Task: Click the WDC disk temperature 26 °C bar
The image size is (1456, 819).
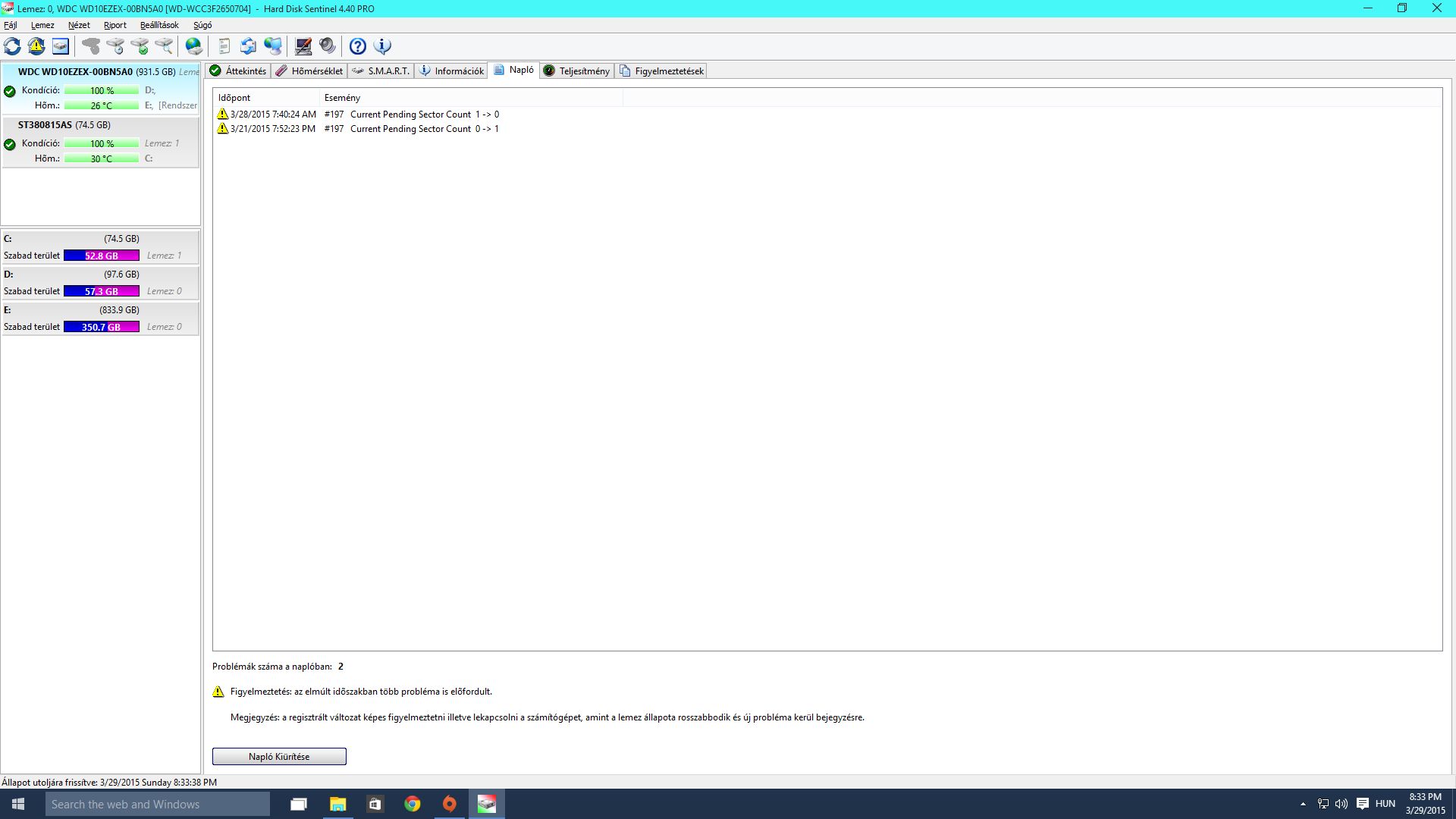Action: [102, 105]
